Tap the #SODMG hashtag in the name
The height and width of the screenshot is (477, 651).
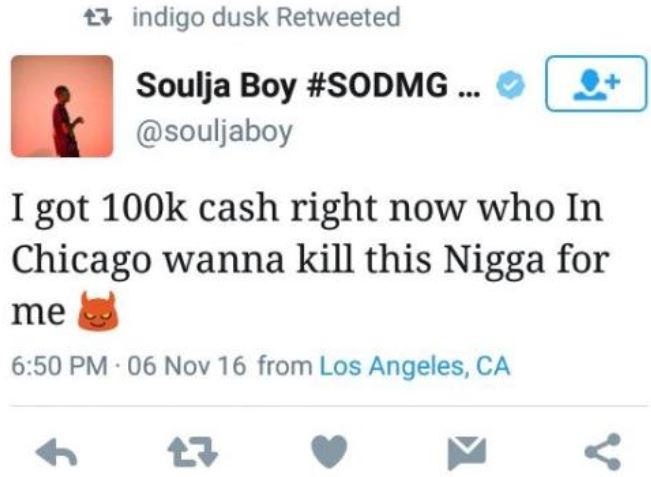[x=377, y=85]
